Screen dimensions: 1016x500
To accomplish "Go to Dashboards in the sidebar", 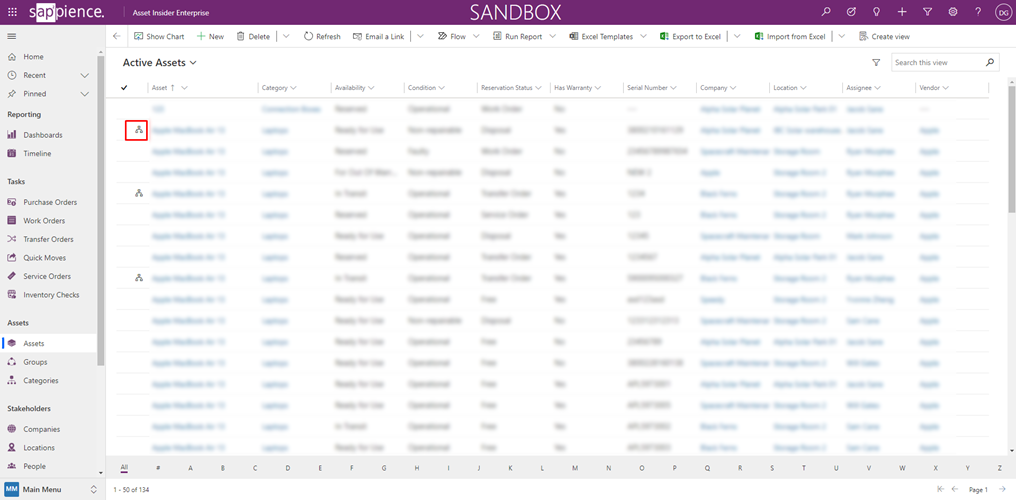I will (x=42, y=135).
